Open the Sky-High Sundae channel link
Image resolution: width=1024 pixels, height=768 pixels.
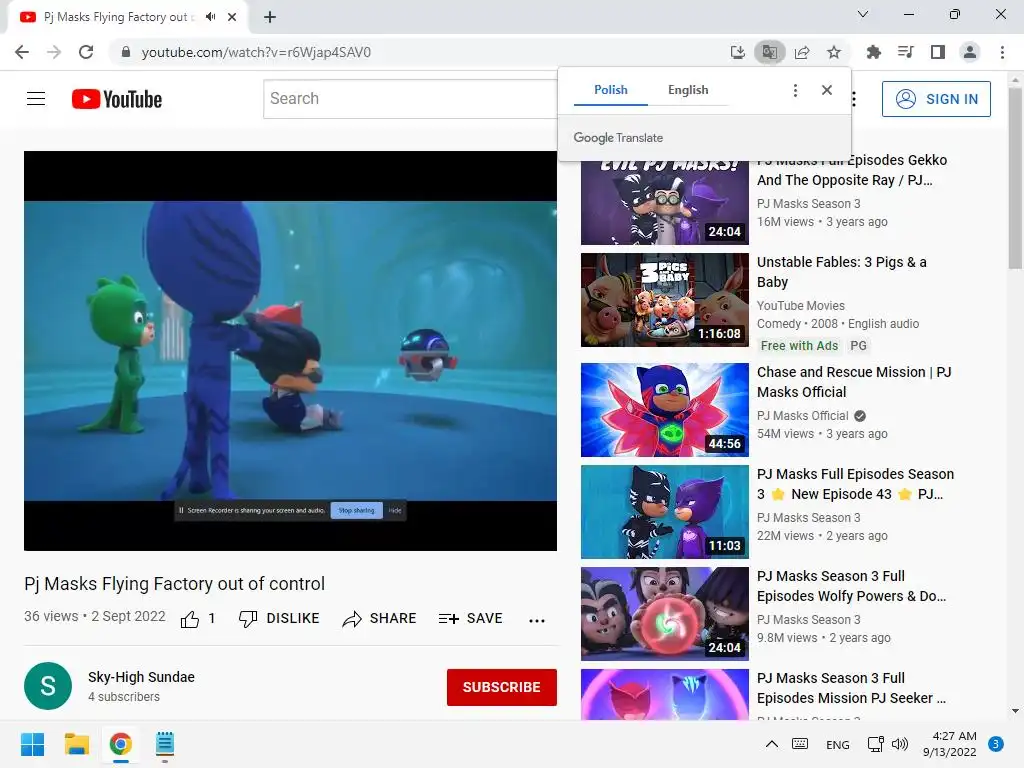[141, 677]
